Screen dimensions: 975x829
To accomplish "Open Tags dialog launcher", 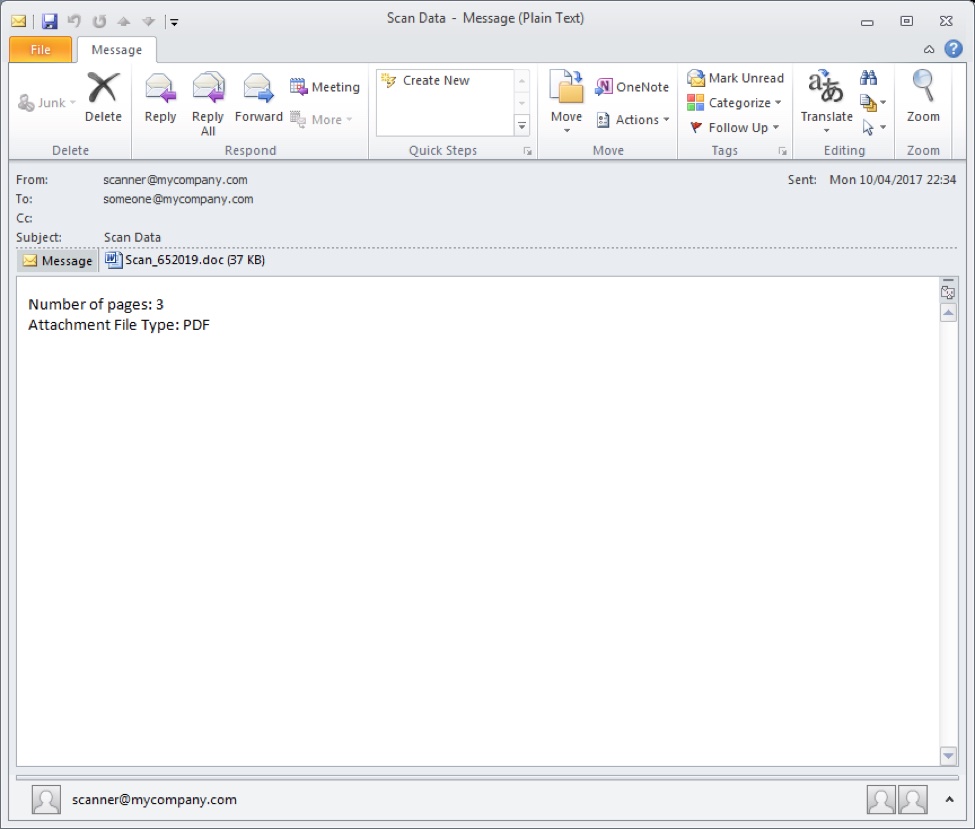I will (782, 151).
